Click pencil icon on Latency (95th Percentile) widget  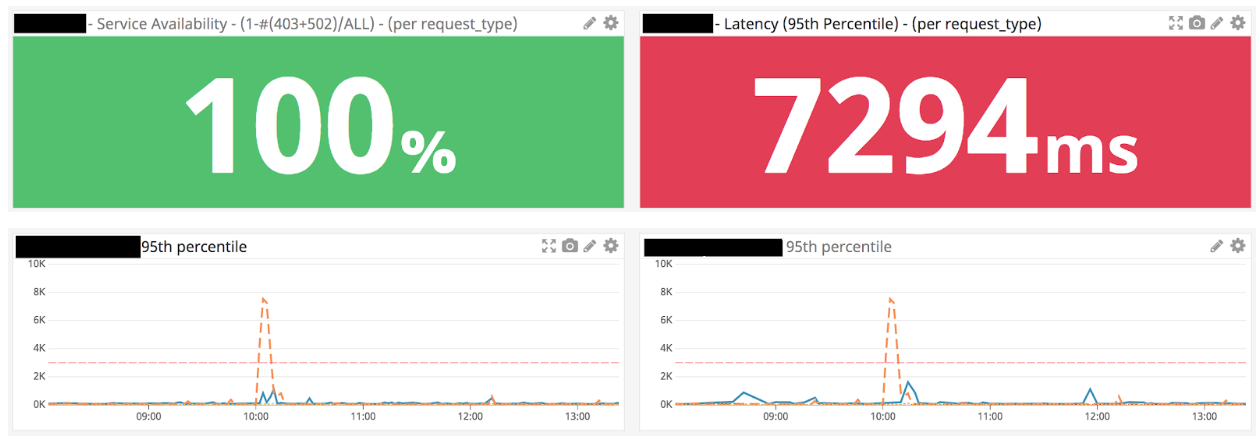[1217, 23]
